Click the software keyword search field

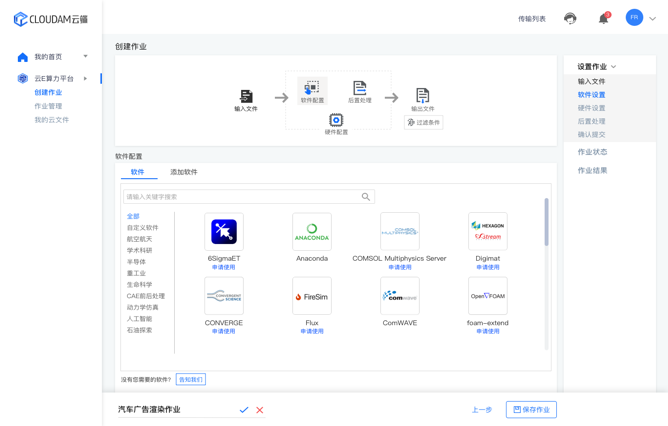coord(241,197)
